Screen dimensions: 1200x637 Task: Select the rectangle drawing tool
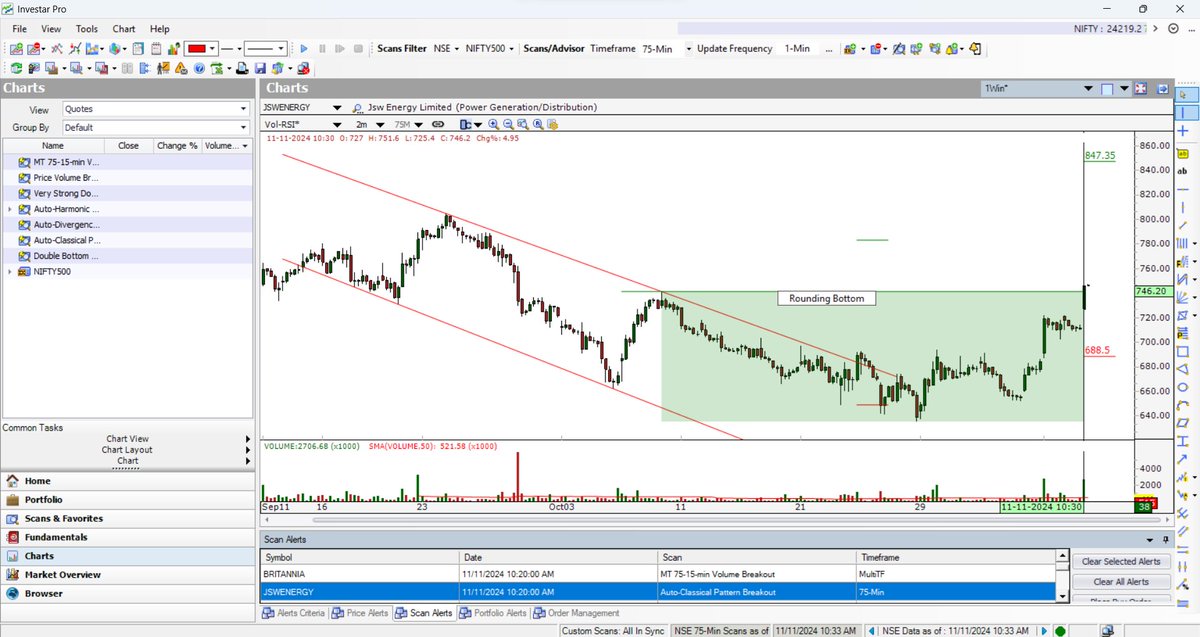1183,351
